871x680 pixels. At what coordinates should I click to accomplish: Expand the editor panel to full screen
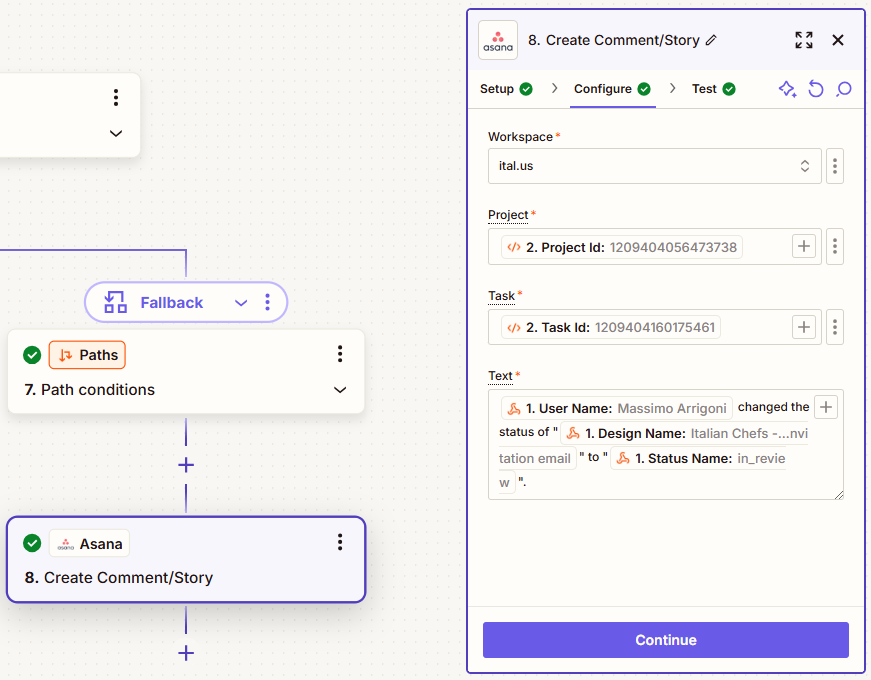point(804,40)
